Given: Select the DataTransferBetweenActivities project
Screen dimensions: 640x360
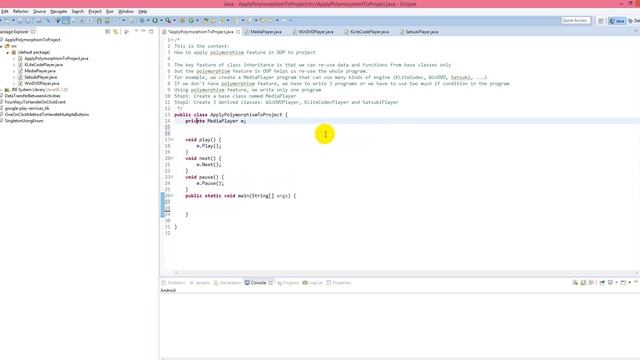Looking at the screenshot, I should (x=32, y=96).
